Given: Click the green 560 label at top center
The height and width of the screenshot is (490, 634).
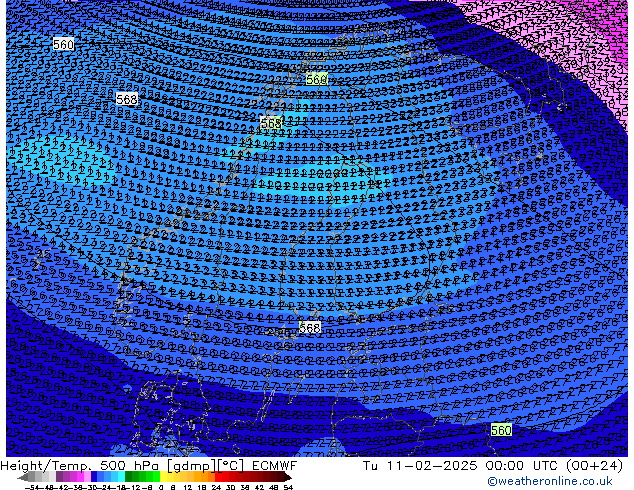Looking at the screenshot, I should (x=317, y=79).
